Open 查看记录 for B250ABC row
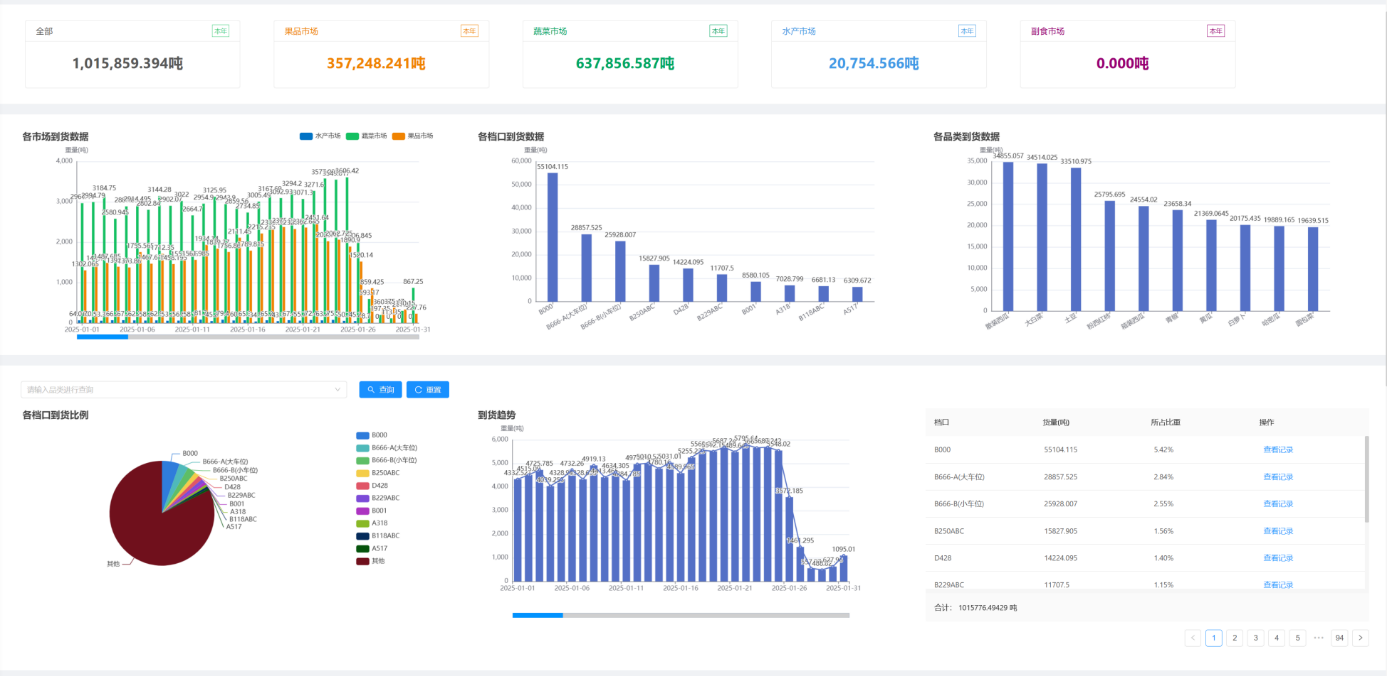1387x676 pixels. (1278, 531)
